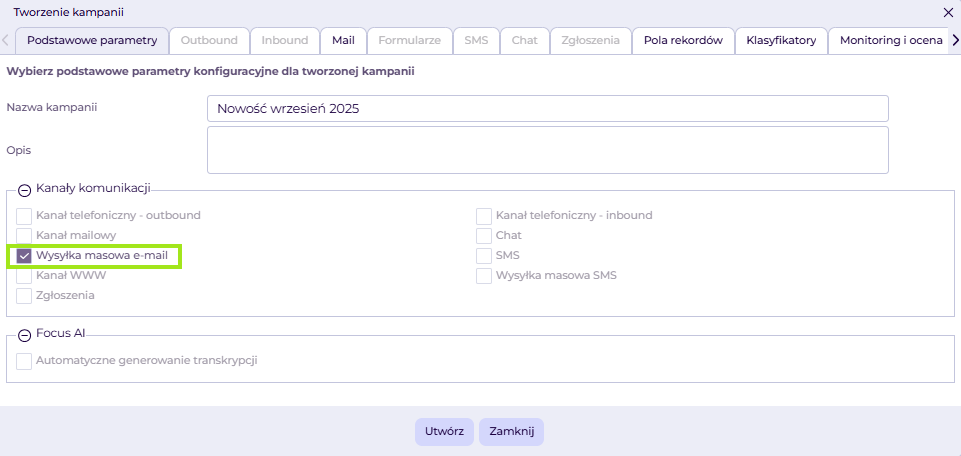Click the Nazwa kampanii input field
The image size is (961, 456).
548,109
